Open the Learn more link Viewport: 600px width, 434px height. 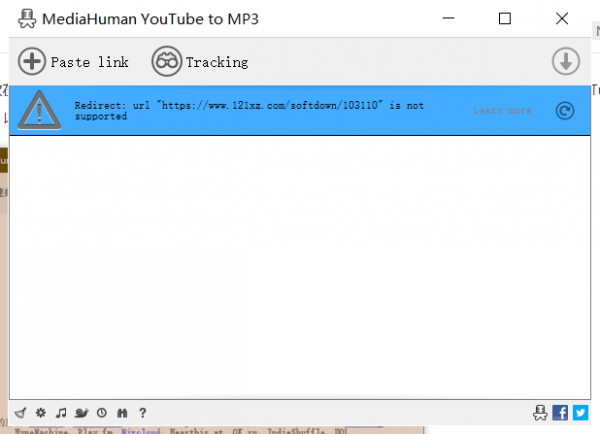(502, 111)
